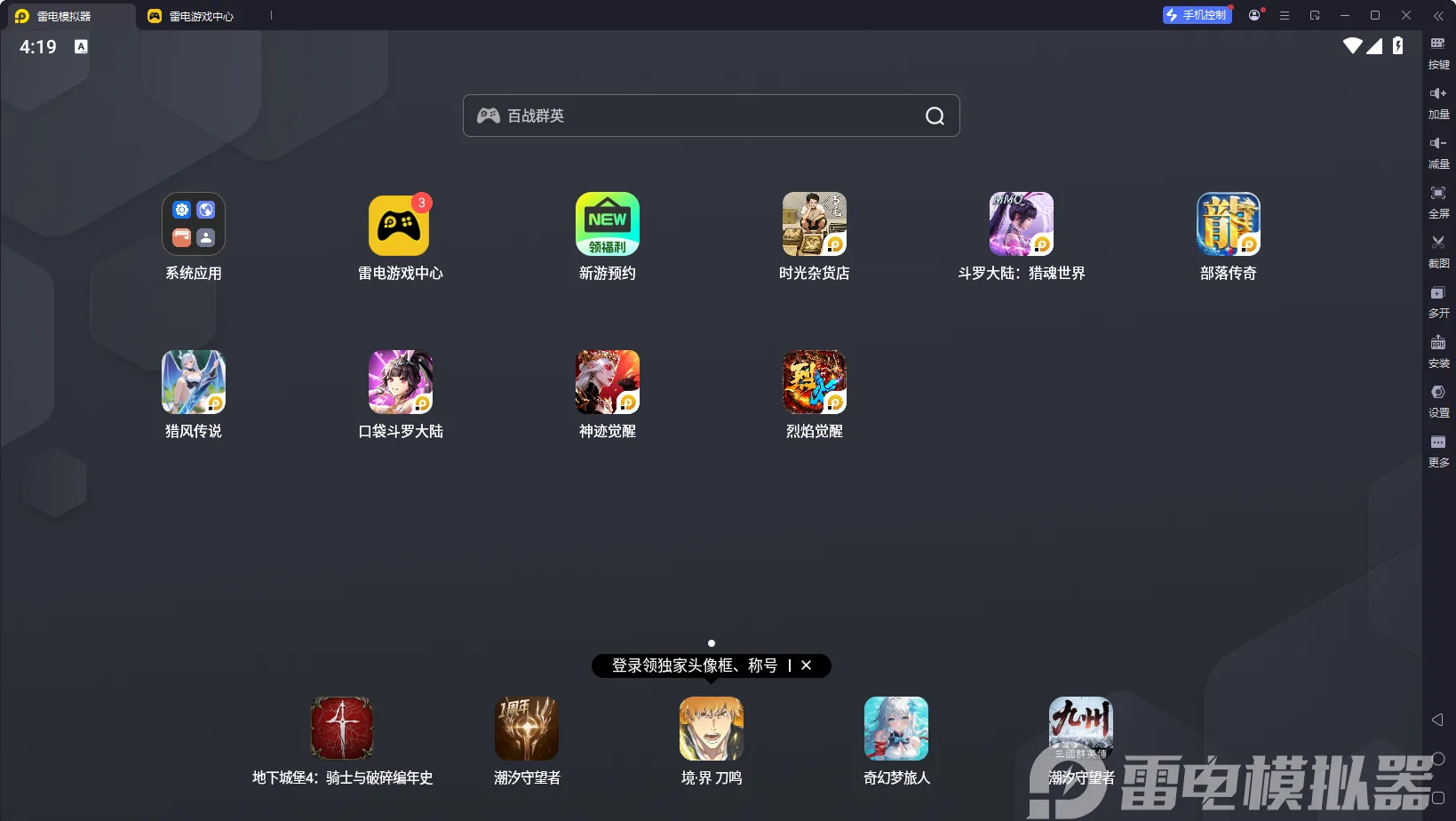Tap the Android back triangle button
This screenshot has height=821, width=1456.
[1437, 720]
